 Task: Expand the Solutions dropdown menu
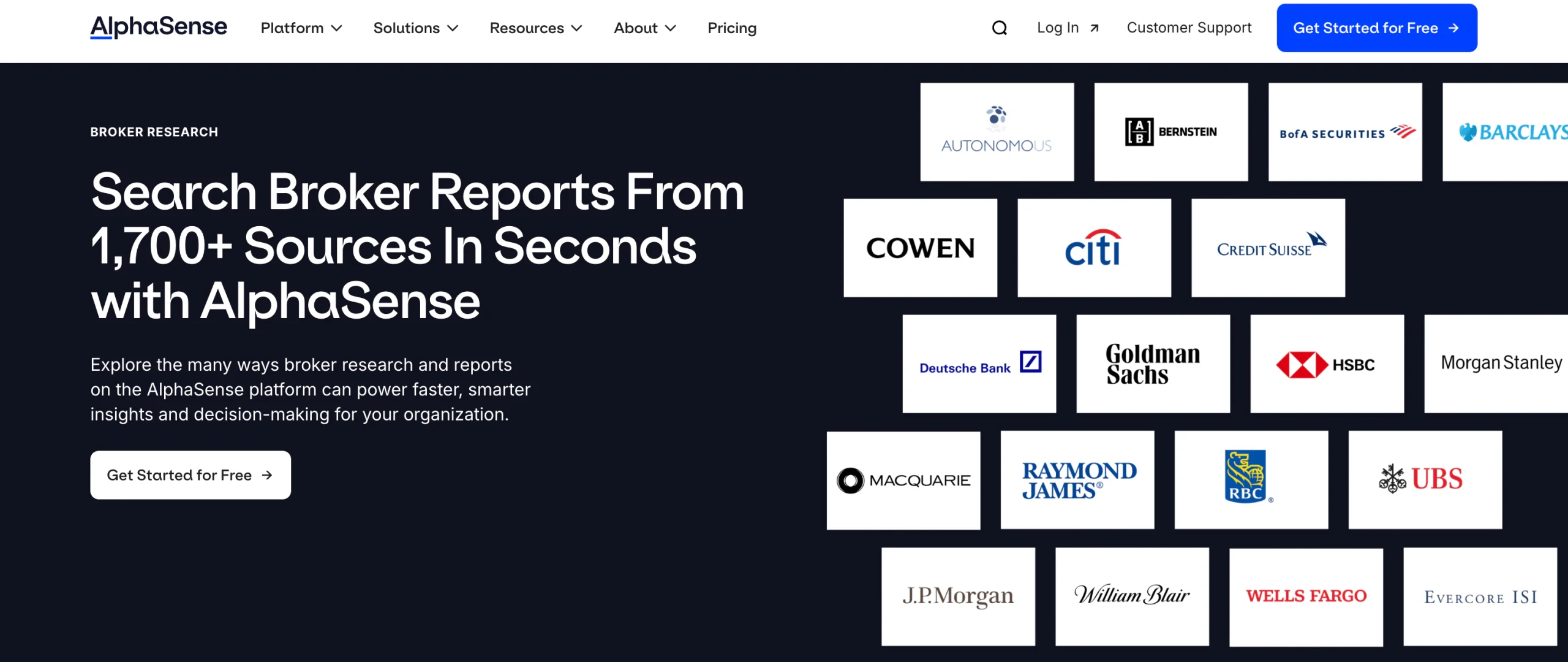click(x=416, y=28)
